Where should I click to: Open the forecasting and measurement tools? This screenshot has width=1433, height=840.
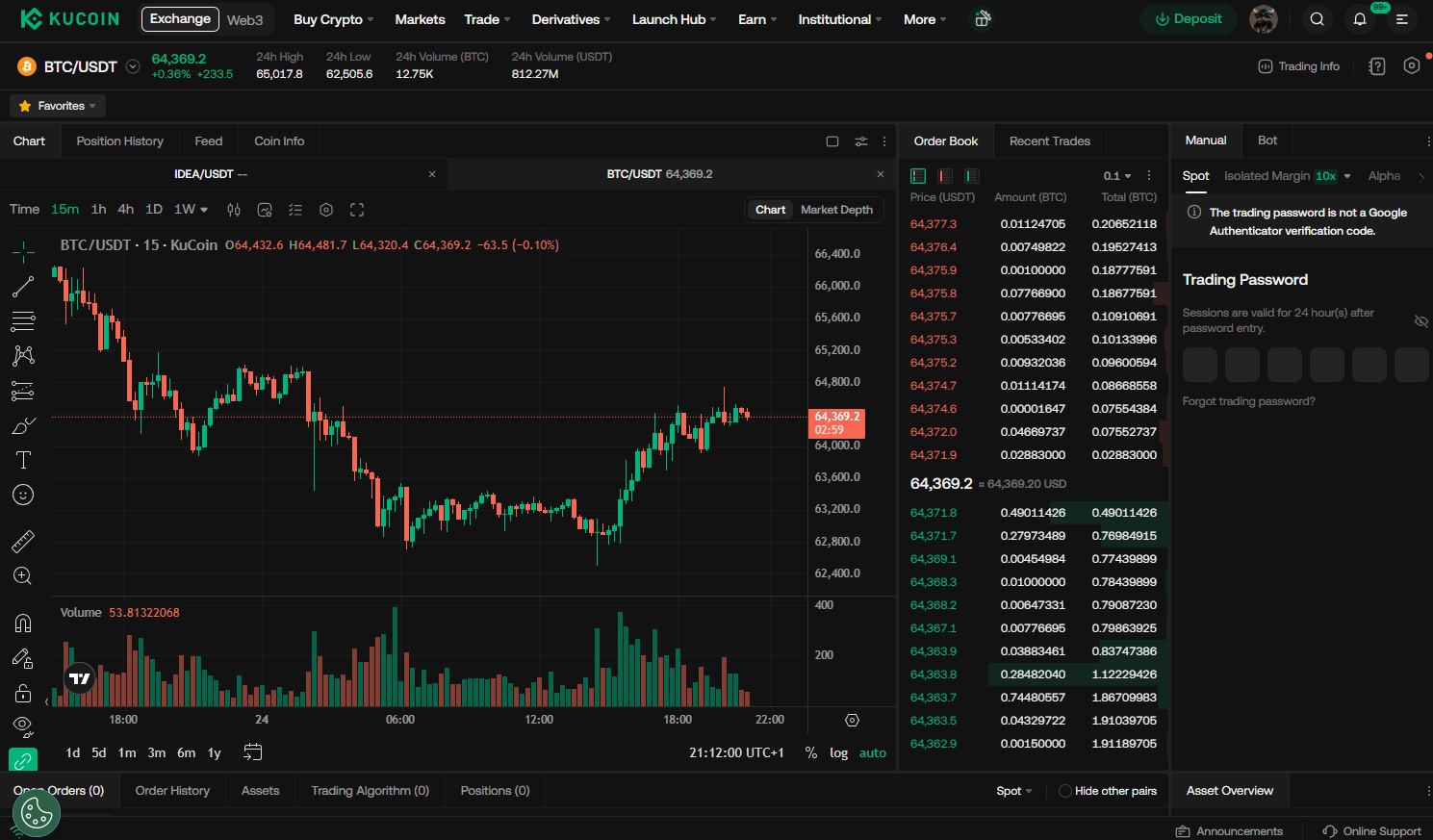pyautogui.click(x=23, y=391)
